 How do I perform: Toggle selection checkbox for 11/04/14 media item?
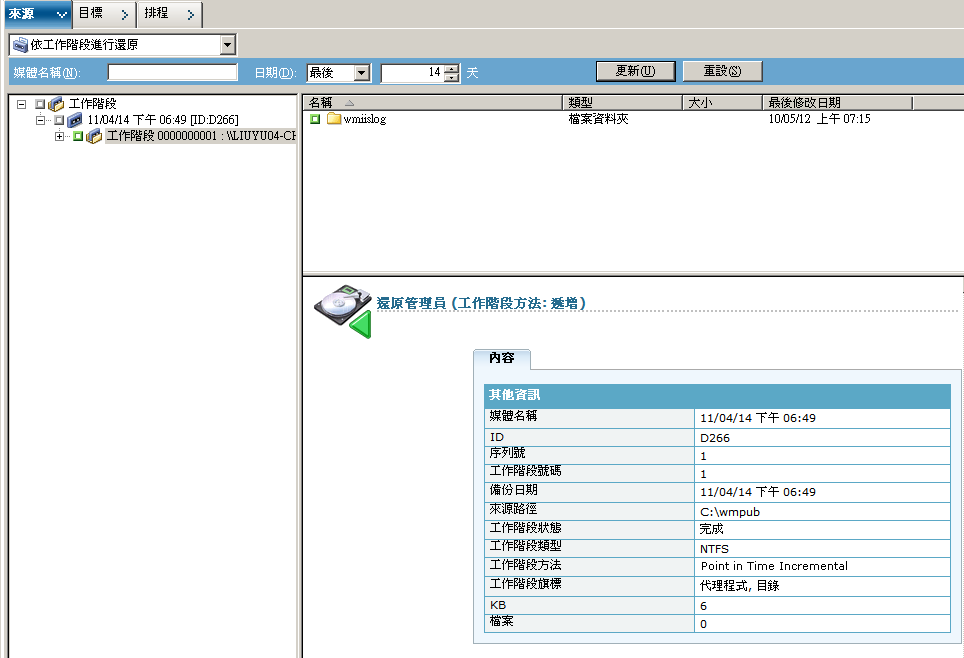click(58, 119)
